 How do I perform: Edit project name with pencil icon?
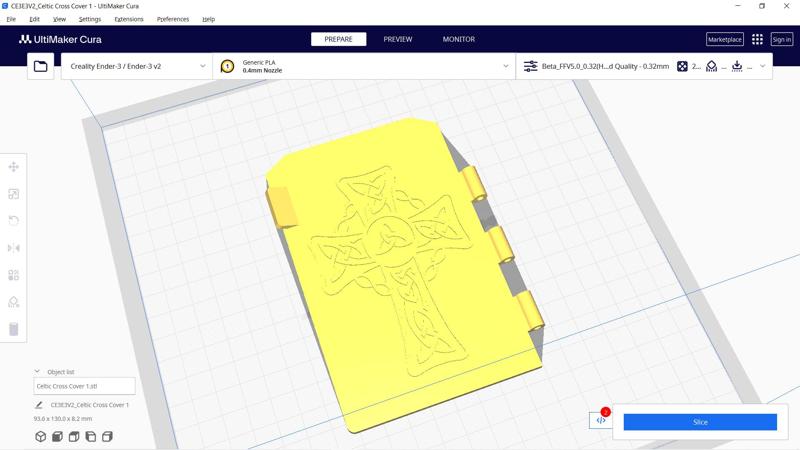[39, 405]
